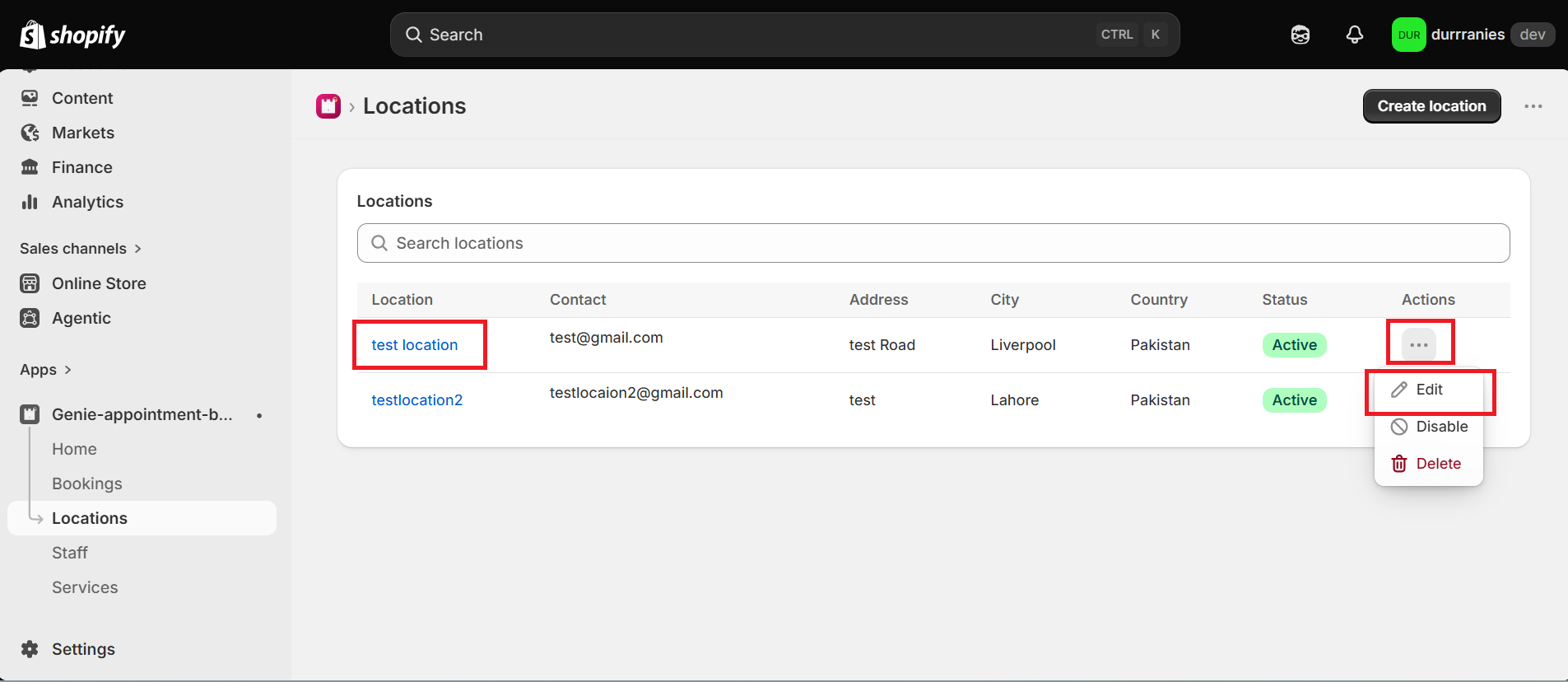Open the Services page
Viewport: 1568px width, 682px height.
click(x=85, y=587)
